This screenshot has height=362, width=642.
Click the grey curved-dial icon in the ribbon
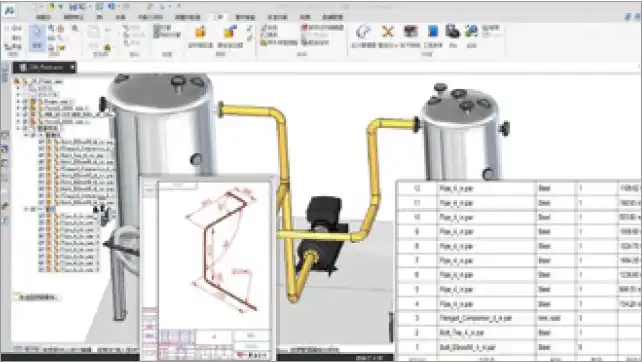363,32
